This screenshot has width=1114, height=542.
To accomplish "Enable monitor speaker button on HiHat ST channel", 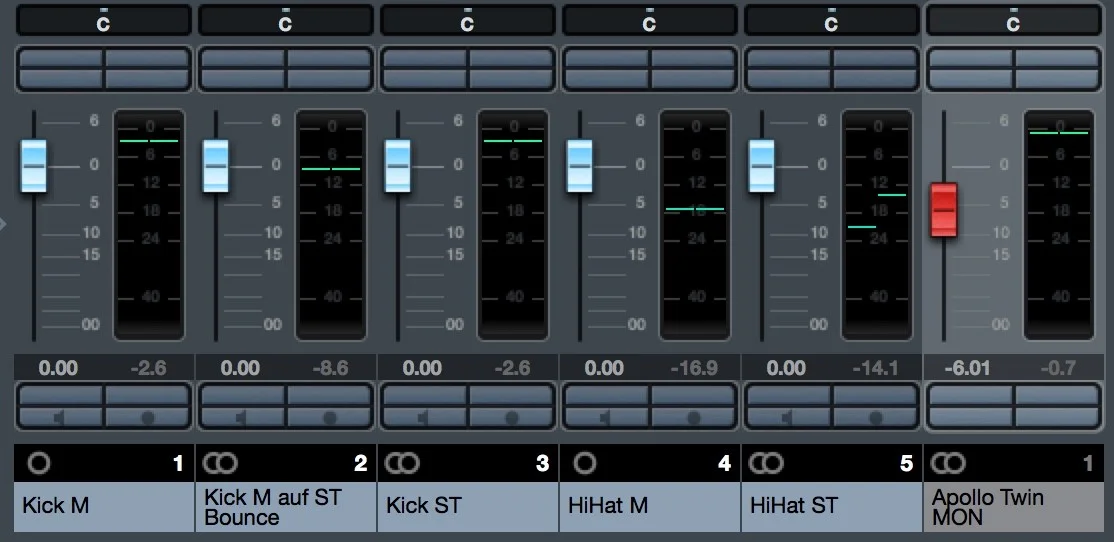I will (788, 418).
